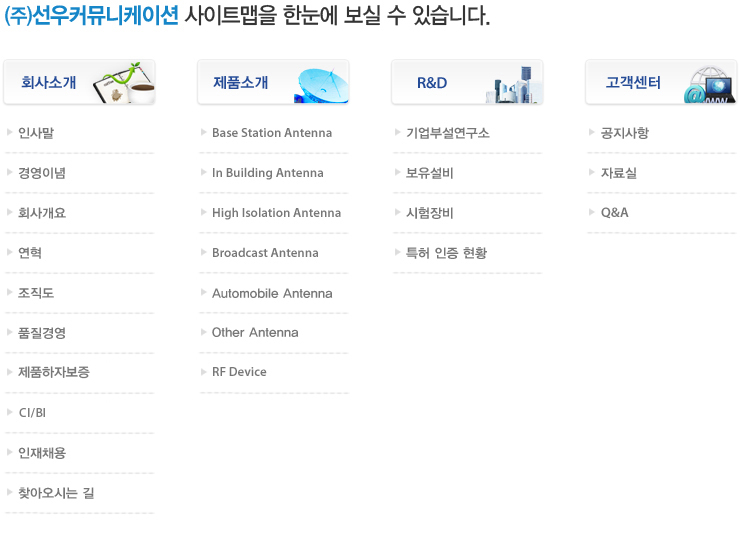The height and width of the screenshot is (550, 740).
Task: Click the arrow bullet beside CI/BI
Action: 9,412
